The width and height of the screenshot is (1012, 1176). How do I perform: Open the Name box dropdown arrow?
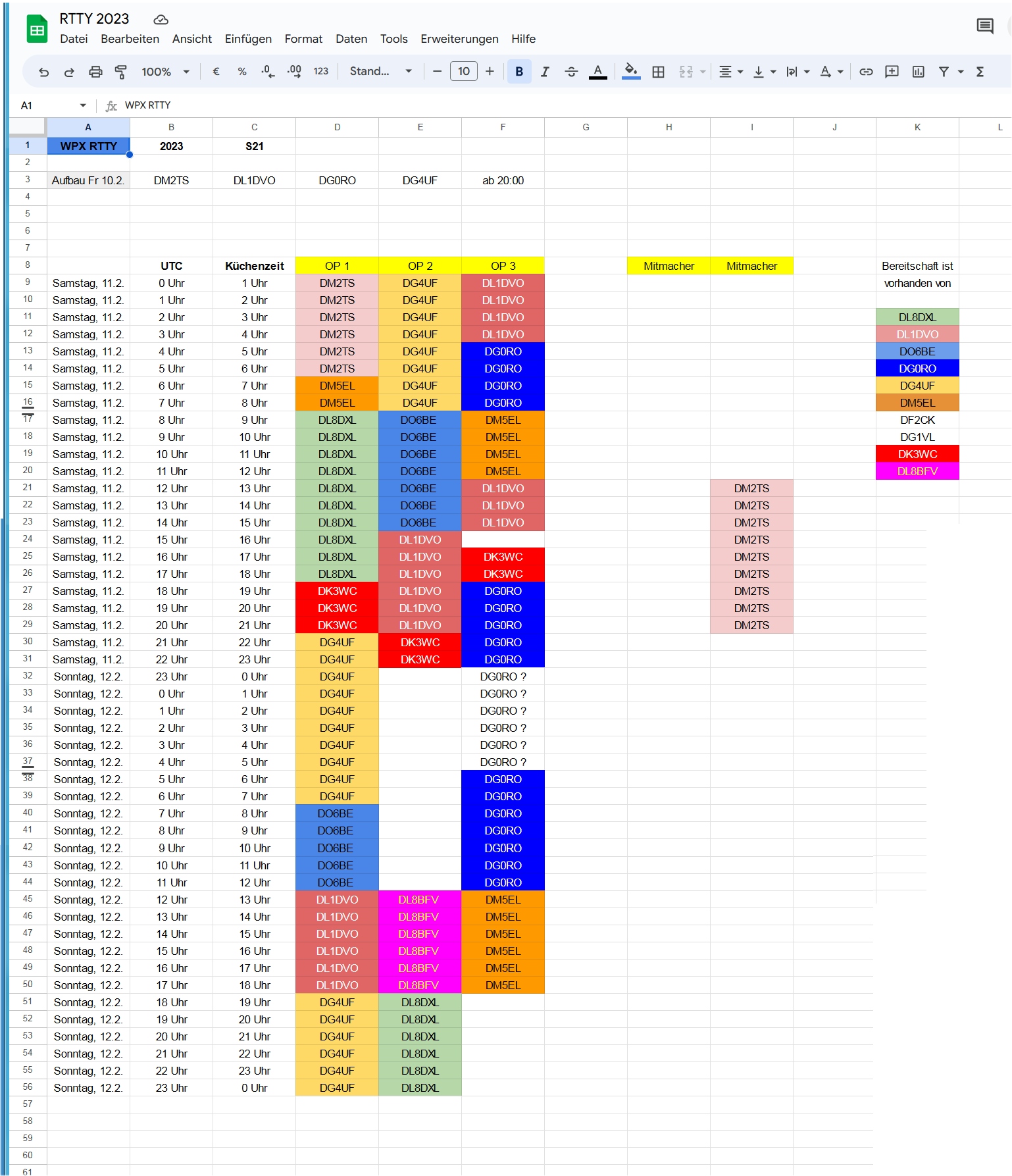(x=83, y=105)
